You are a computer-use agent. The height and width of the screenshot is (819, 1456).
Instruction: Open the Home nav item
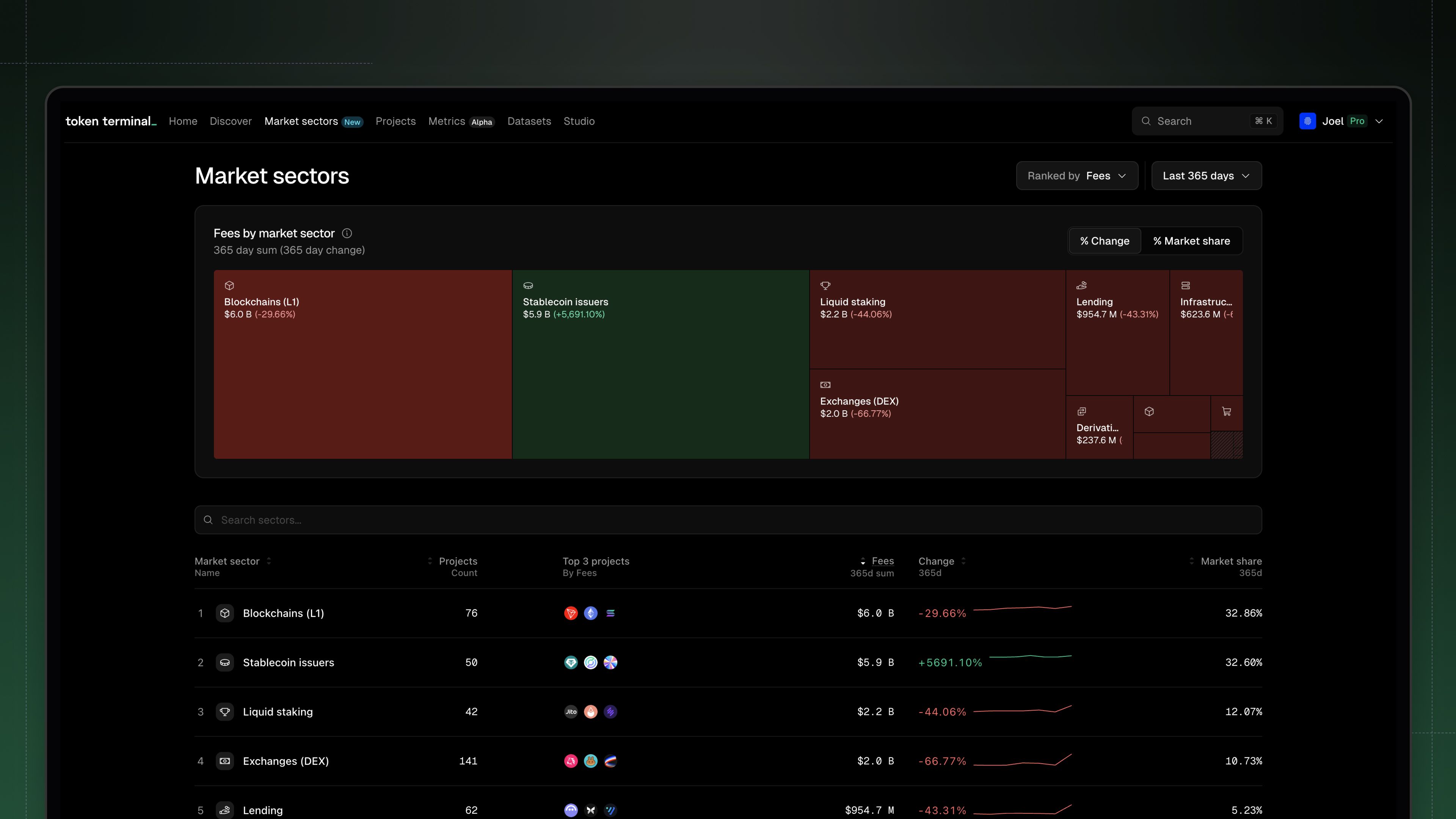[x=183, y=121]
